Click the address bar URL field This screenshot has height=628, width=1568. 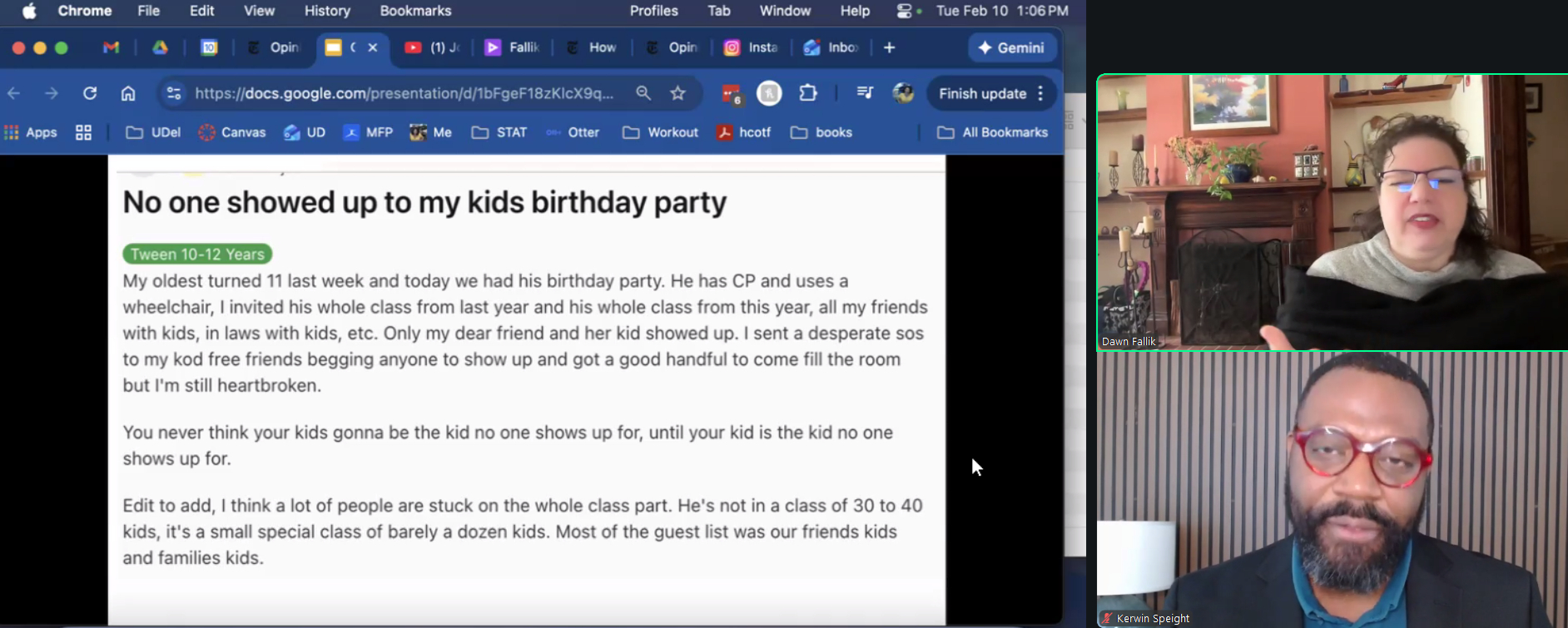tap(404, 93)
